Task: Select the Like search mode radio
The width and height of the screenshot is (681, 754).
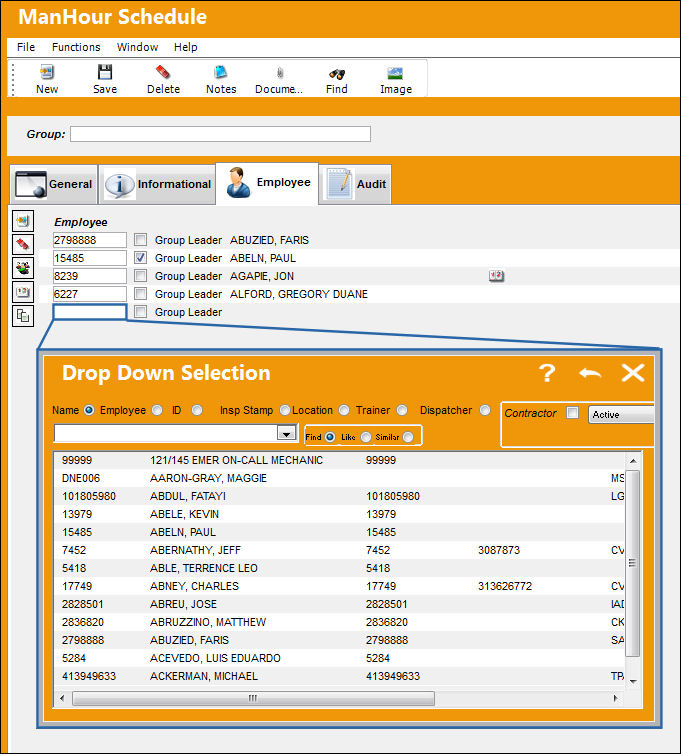Action: [x=366, y=437]
